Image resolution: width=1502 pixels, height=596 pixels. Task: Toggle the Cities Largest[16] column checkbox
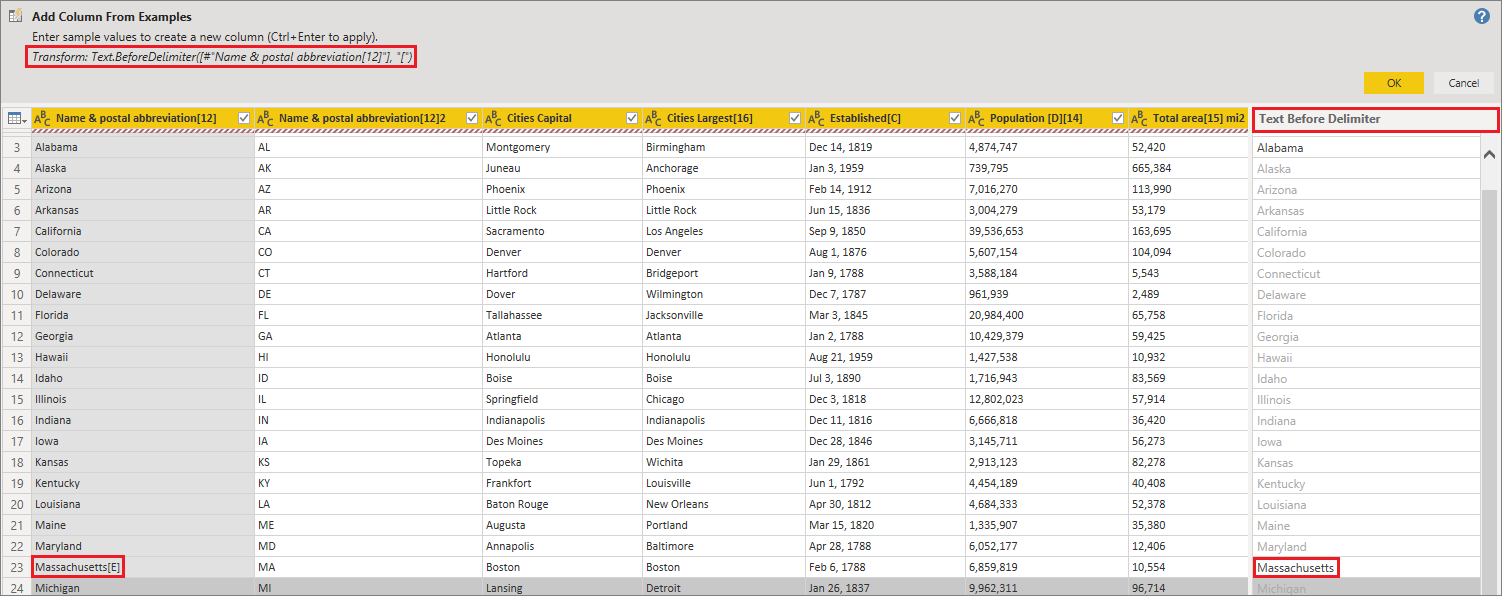point(794,118)
